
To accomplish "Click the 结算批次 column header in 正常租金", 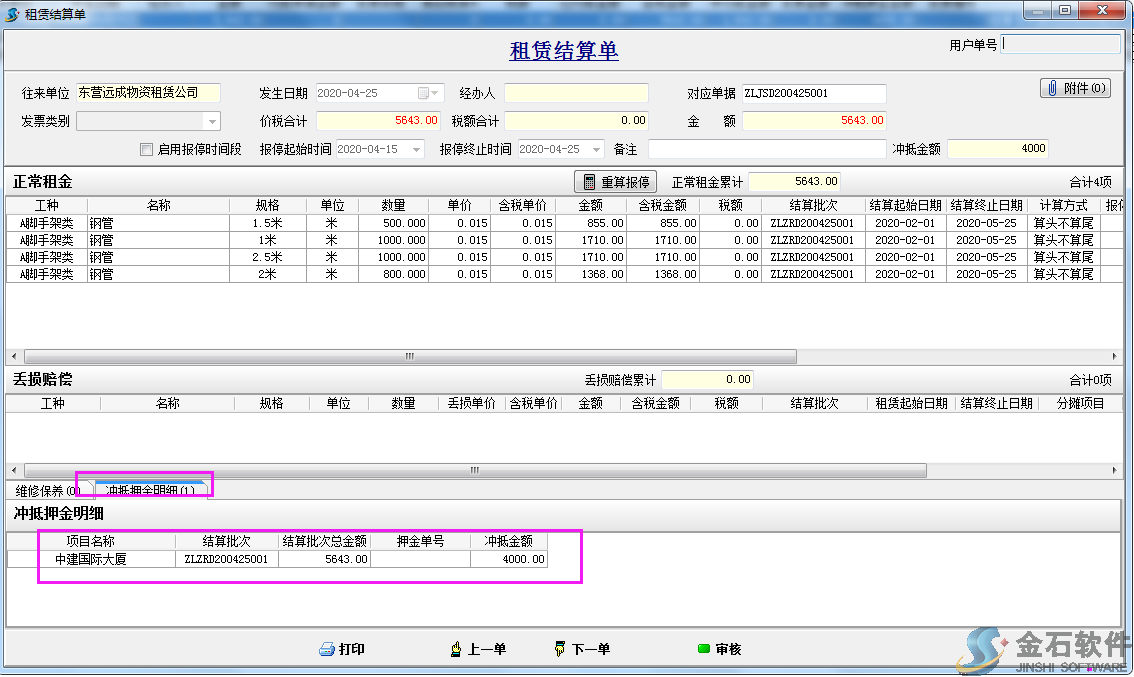I will pos(812,205).
